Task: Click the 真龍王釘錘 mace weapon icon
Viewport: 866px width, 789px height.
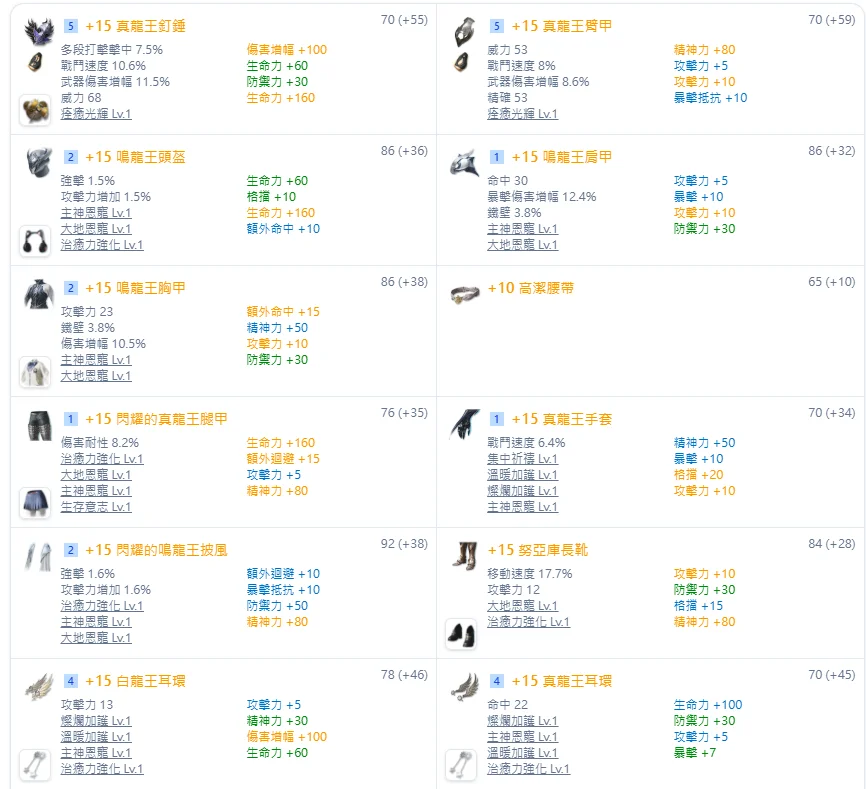Action: click(39, 30)
